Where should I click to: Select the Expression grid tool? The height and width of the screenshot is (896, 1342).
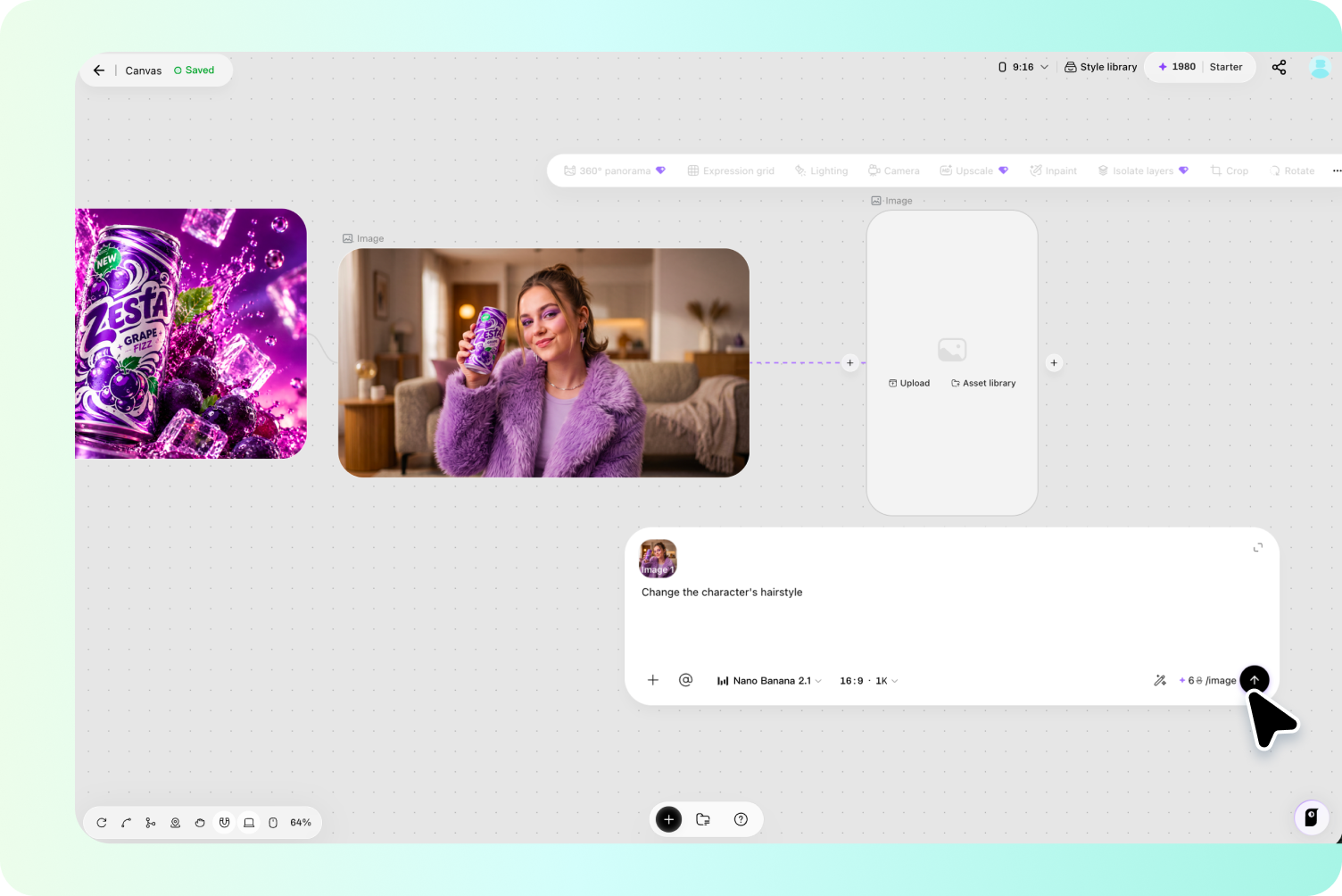coord(731,170)
